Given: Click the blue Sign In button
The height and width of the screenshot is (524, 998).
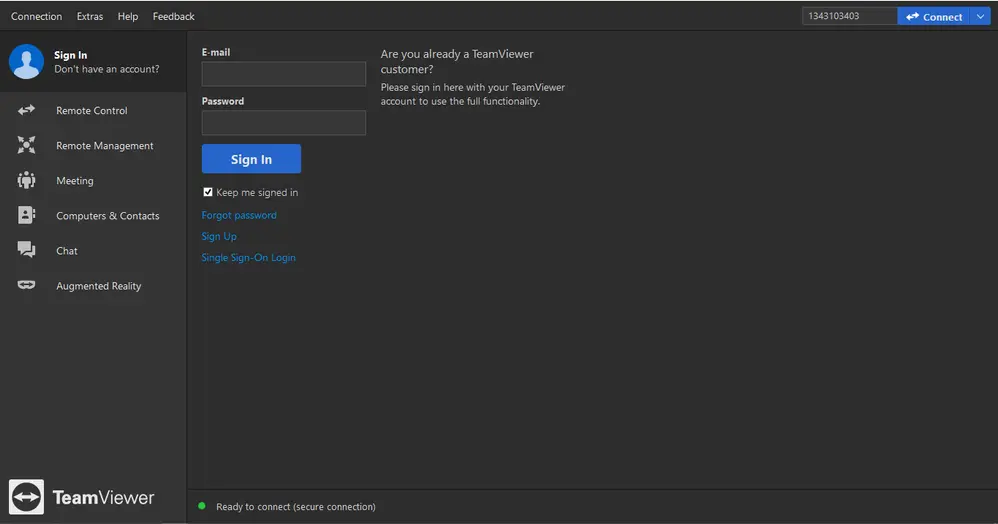Looking at the screenshot, I should (251, 159).
